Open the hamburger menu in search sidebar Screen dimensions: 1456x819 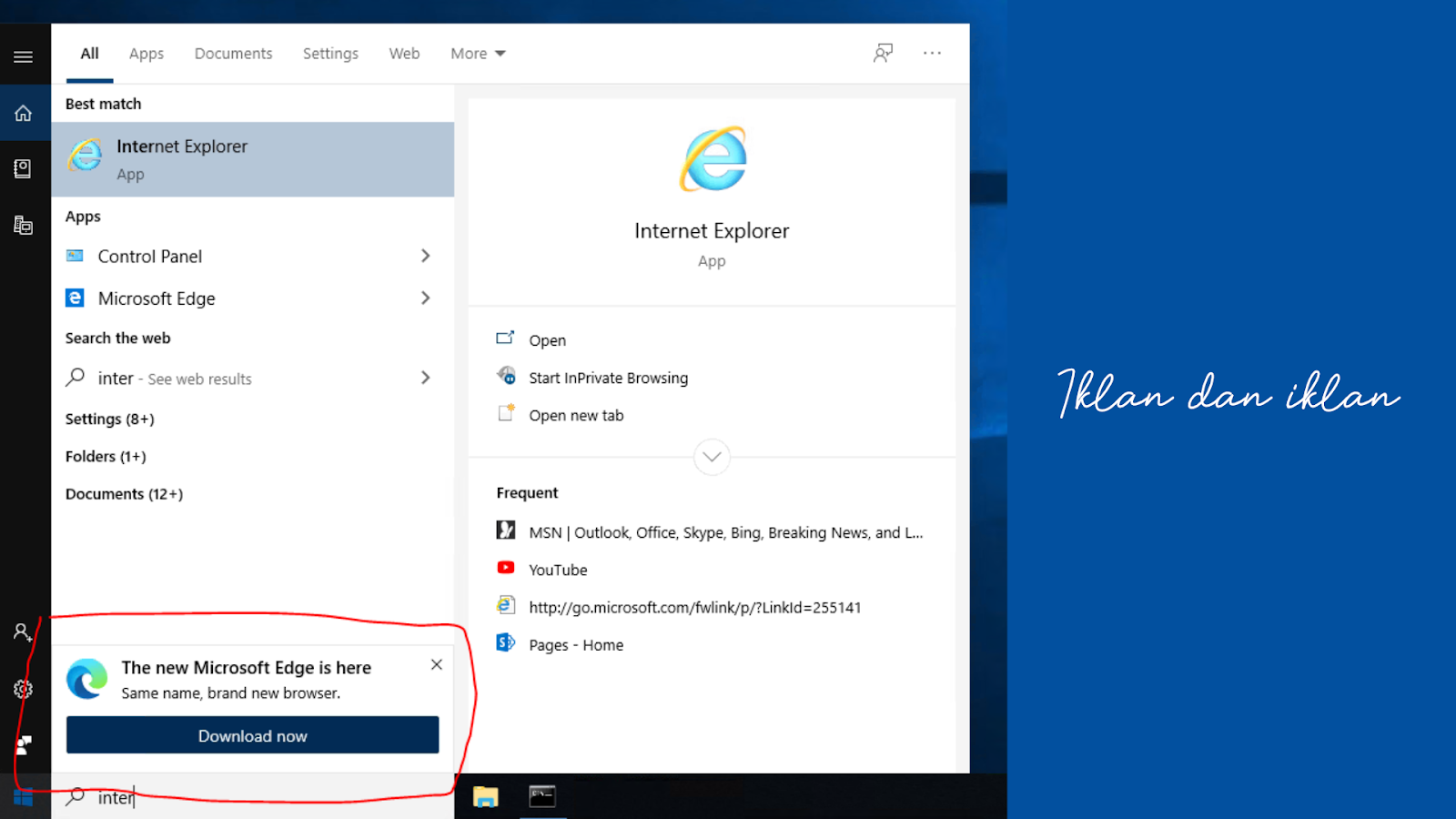[24, 56]
